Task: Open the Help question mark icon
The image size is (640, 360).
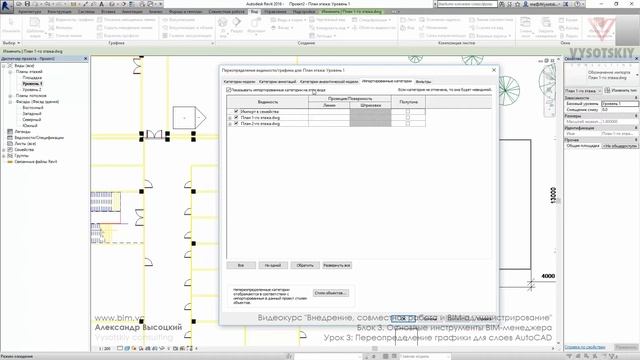Action: (578, 4)
